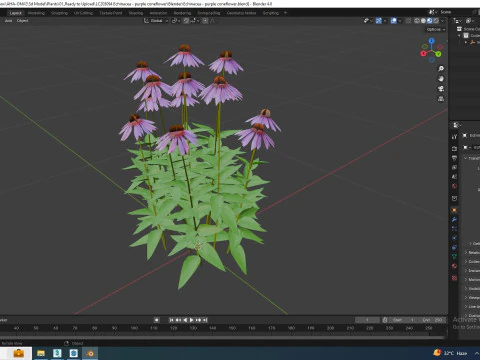Switch to the Modeling workspace tab
480x360 pixels.
coord(36,13)
